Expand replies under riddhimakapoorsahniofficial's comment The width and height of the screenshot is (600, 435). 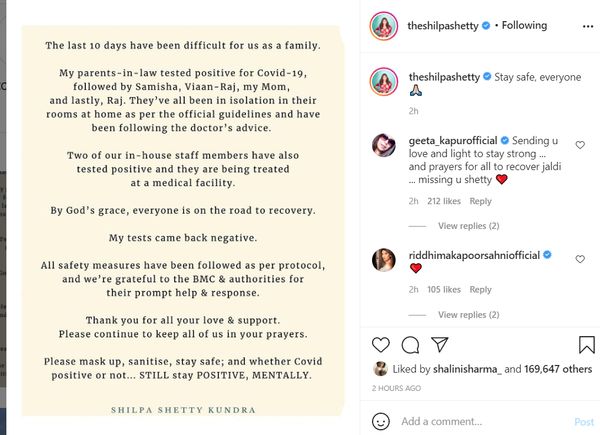point(468,314)
